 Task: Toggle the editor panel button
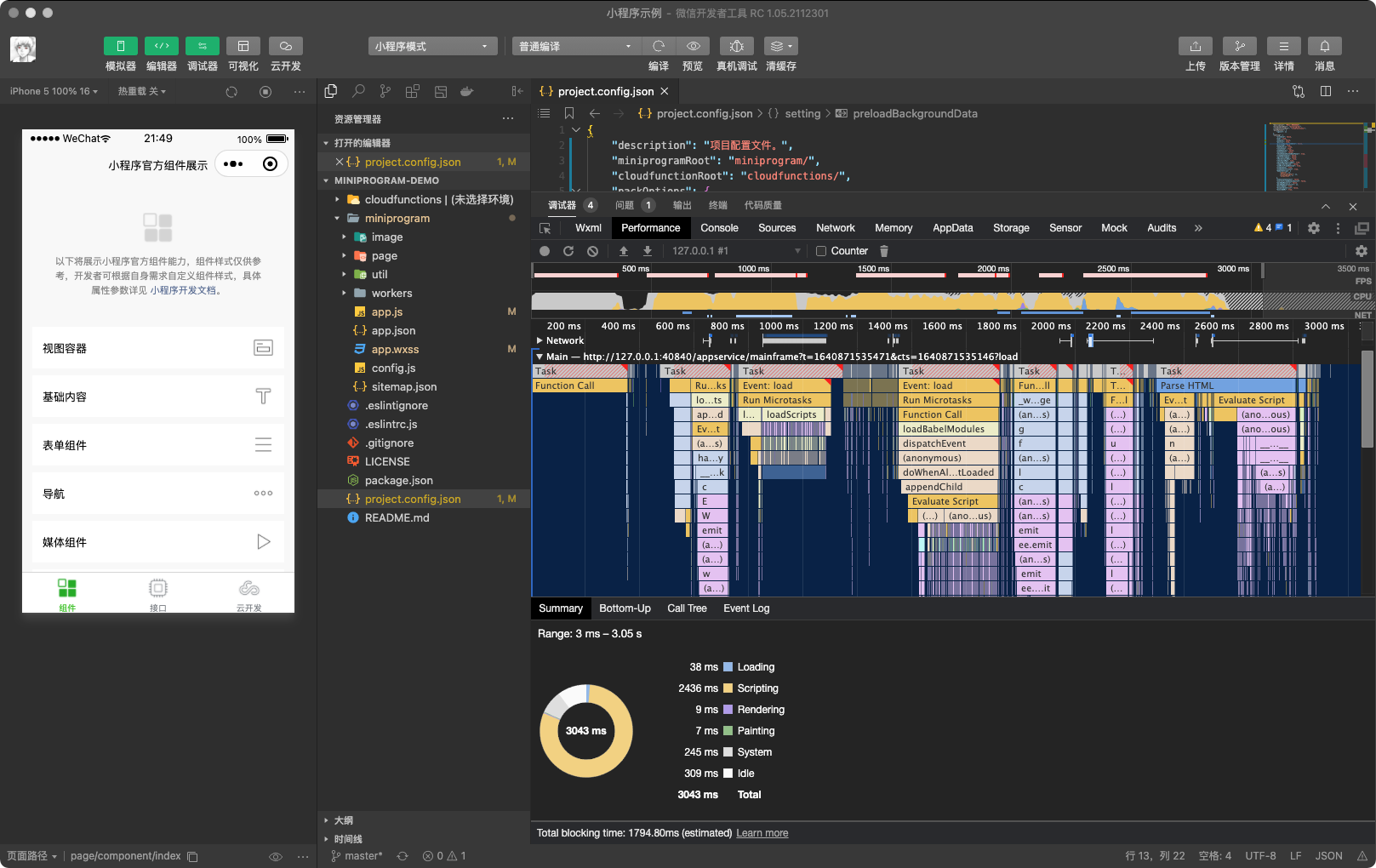[161, 47]
